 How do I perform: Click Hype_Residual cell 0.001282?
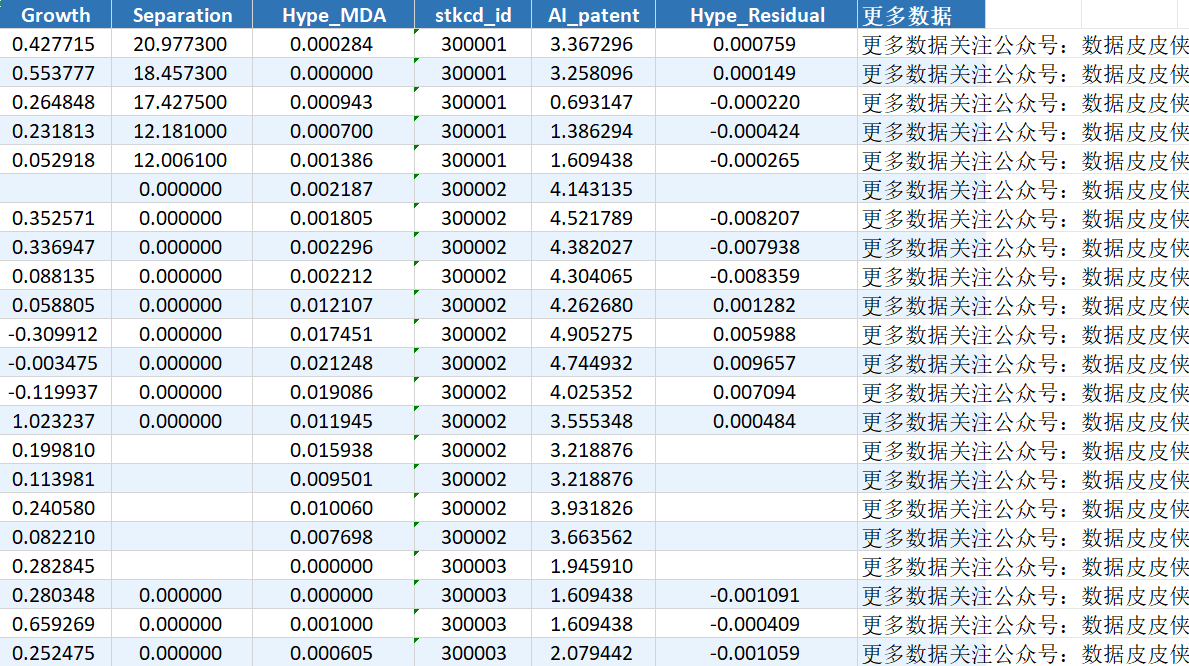(757, 305)
